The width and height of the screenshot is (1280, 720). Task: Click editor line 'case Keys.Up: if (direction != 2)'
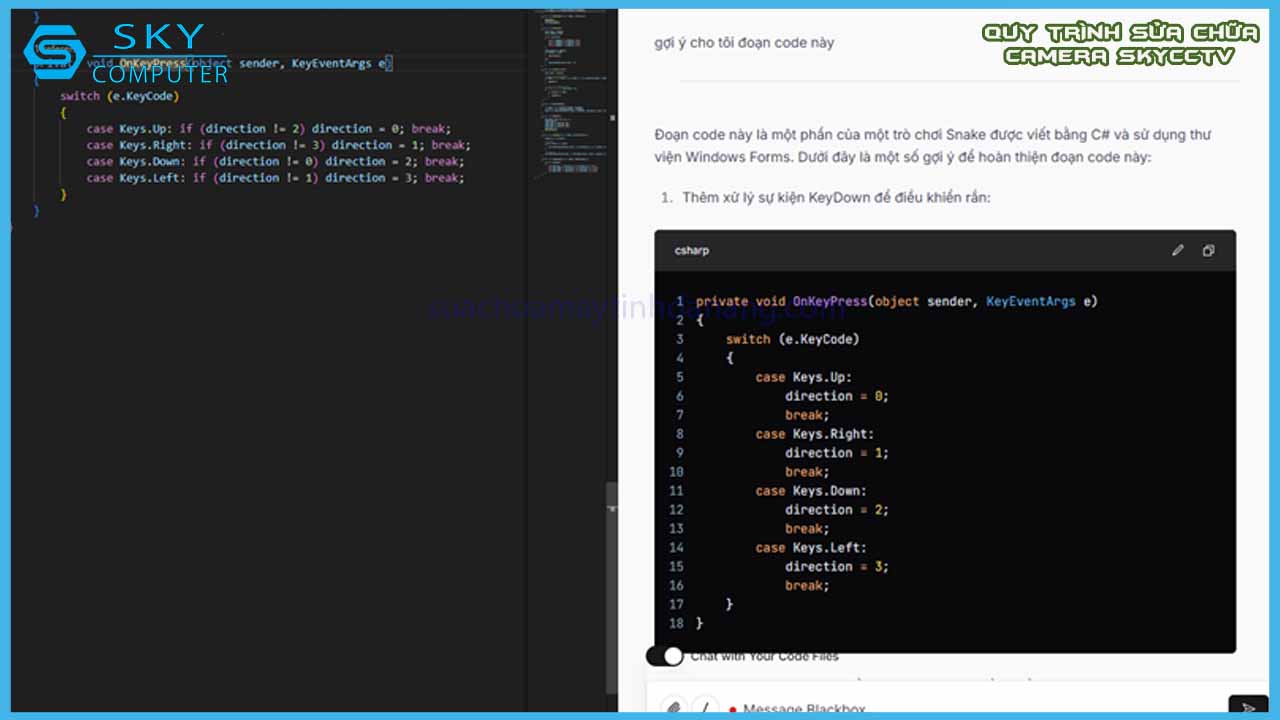(268, 128)
